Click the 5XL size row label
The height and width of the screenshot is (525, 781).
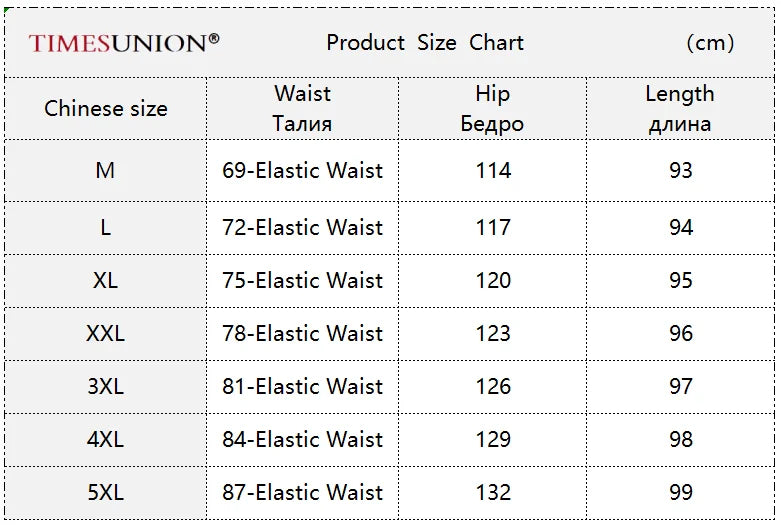105,492
